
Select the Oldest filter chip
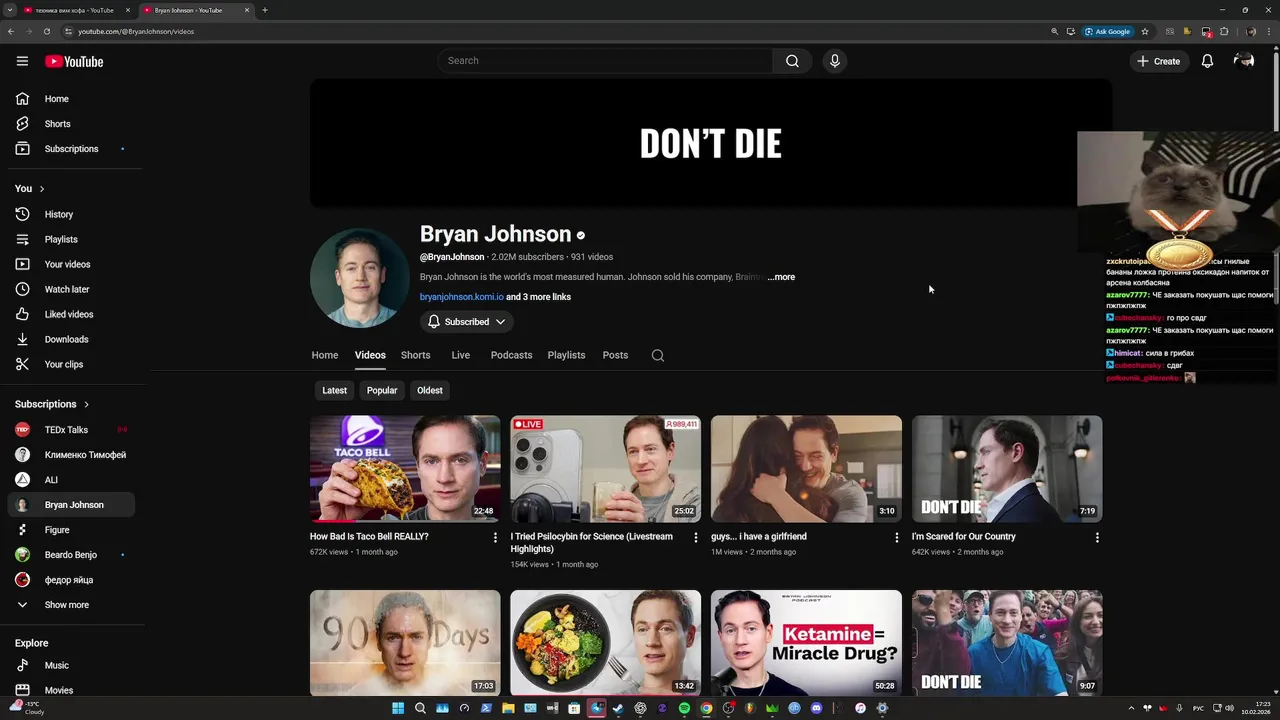tap(430, 390)
